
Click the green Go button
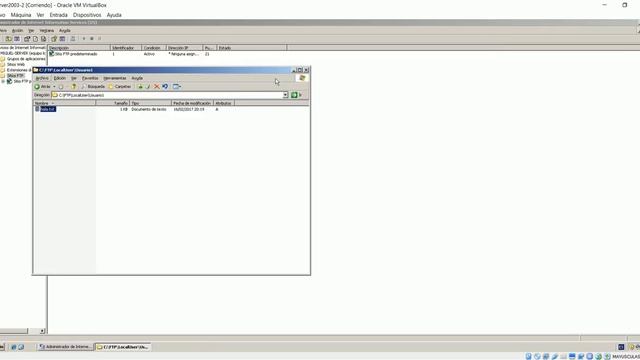pos(294,95)
